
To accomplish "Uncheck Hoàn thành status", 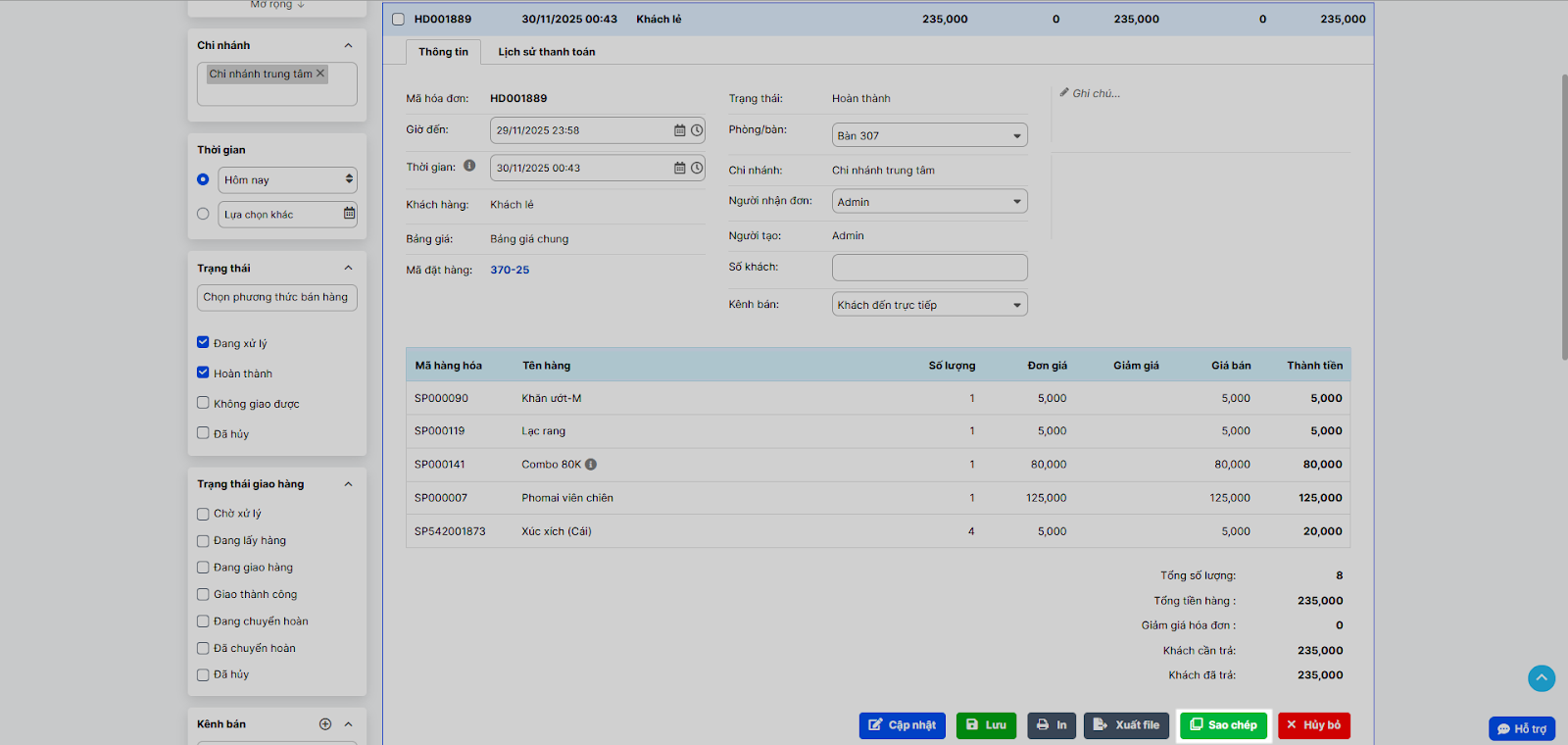I will tap(203, 372).
